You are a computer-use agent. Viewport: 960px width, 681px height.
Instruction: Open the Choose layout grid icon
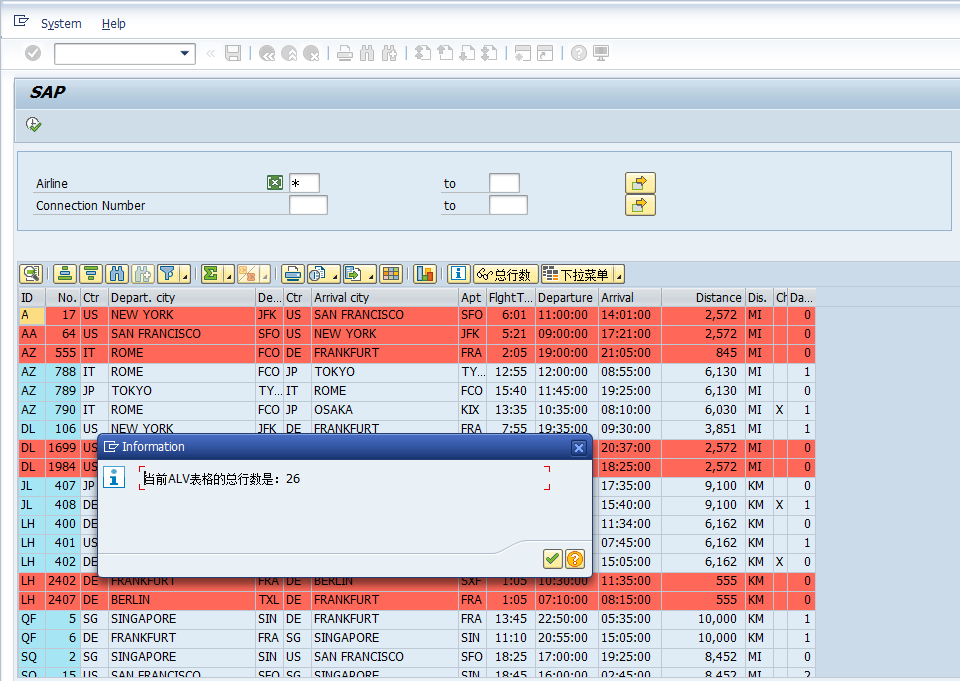click(391, 273)
